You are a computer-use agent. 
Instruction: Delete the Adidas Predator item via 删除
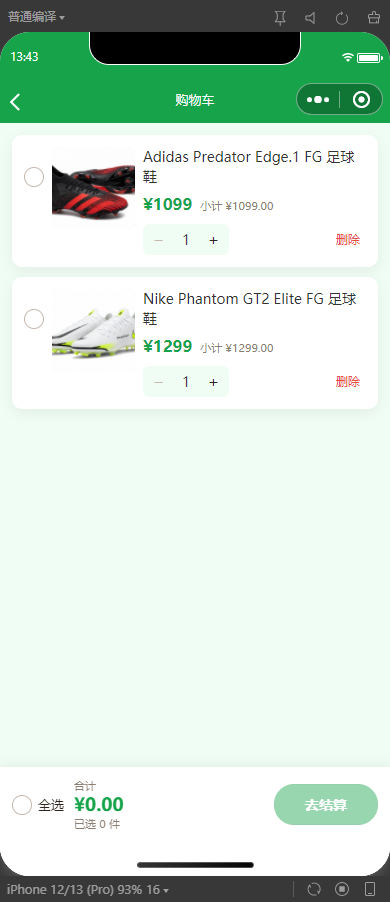(x=348, y=240)
